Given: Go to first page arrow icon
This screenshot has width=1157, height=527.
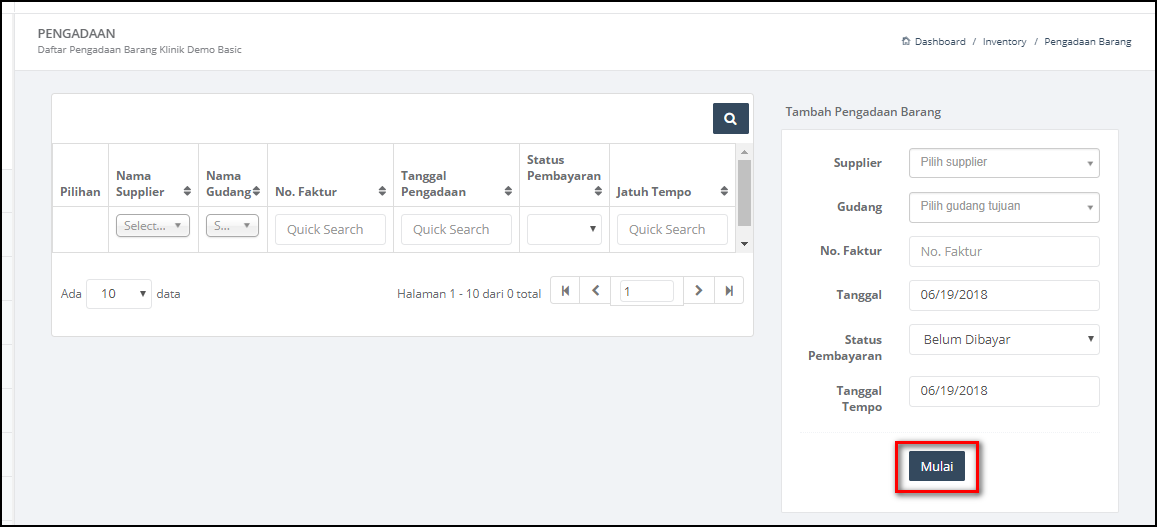Looking at the screenshot, I should (565, 291).
